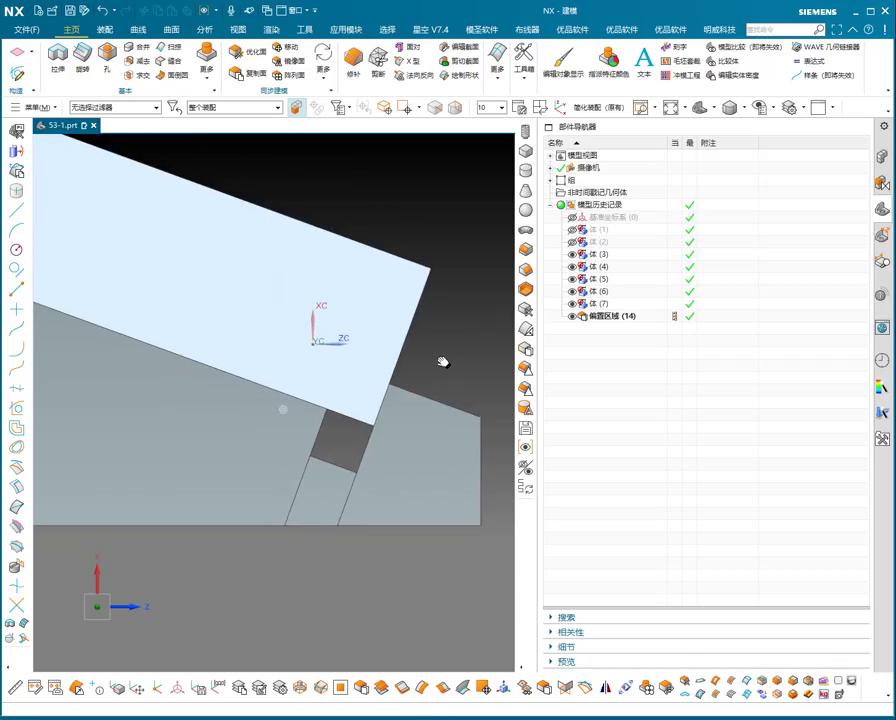Select the 修补 (Patch) tool icon
The width and height of the screenshot is (896, 720).
click(x=353, y=58)
